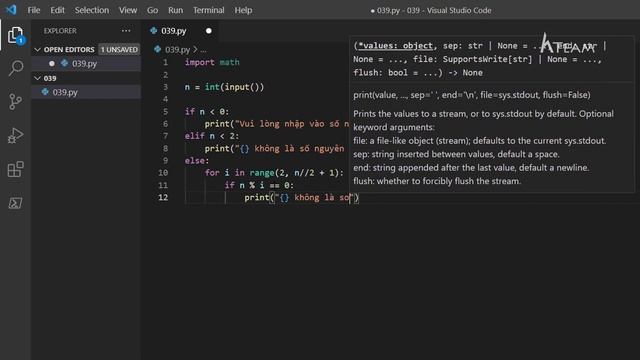
Task: Click line number 1 in the gutter
Action: (x=165, y=62)
